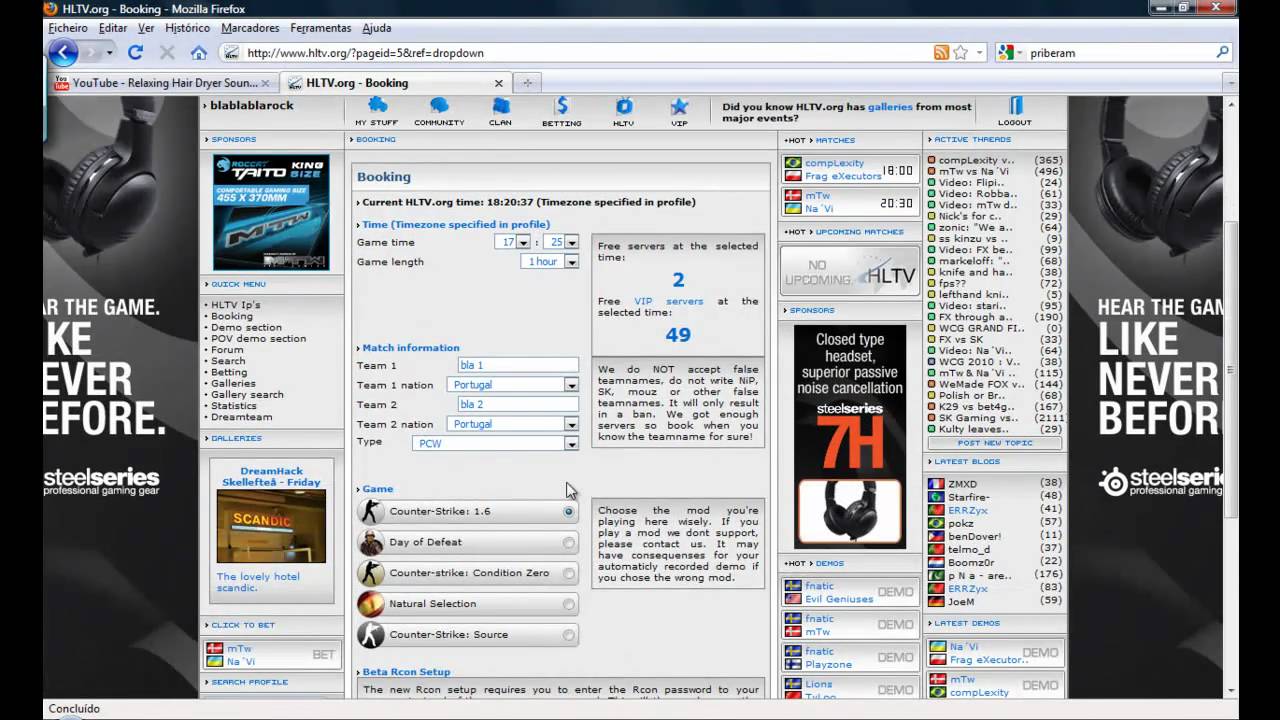Open the galleries link in header tip

coord(890,107)
